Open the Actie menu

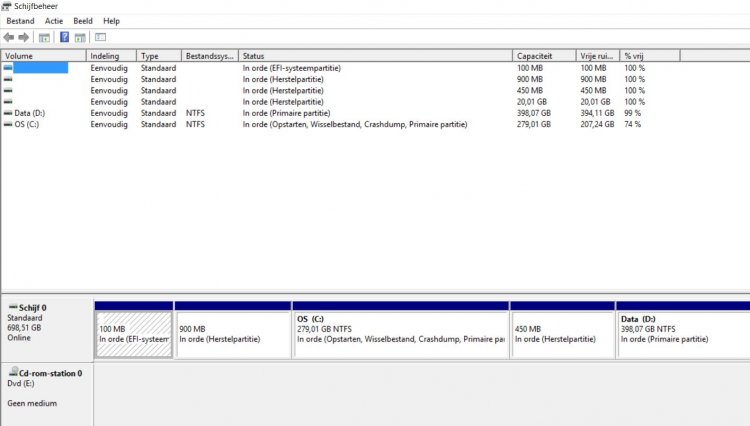pyautogui.click(x=54, y=20)
